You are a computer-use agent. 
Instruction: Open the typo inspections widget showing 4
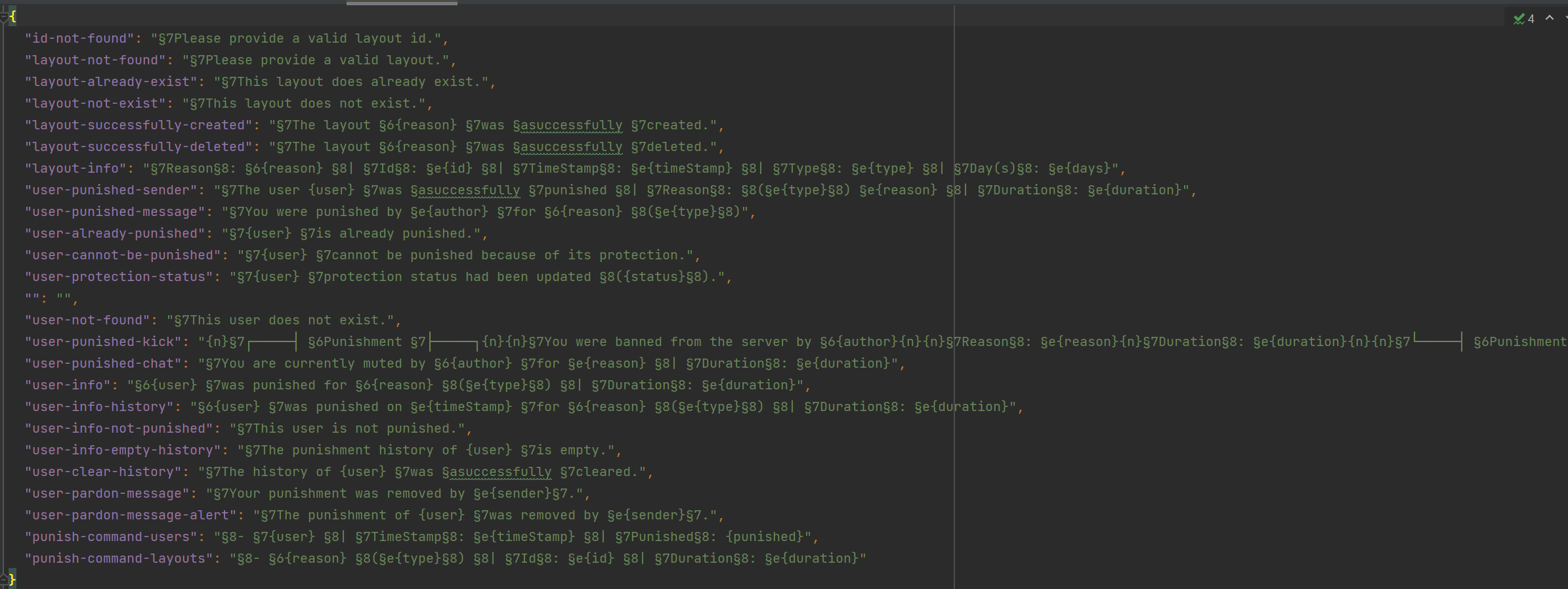pyautogui.click(x=1523, y=18)
